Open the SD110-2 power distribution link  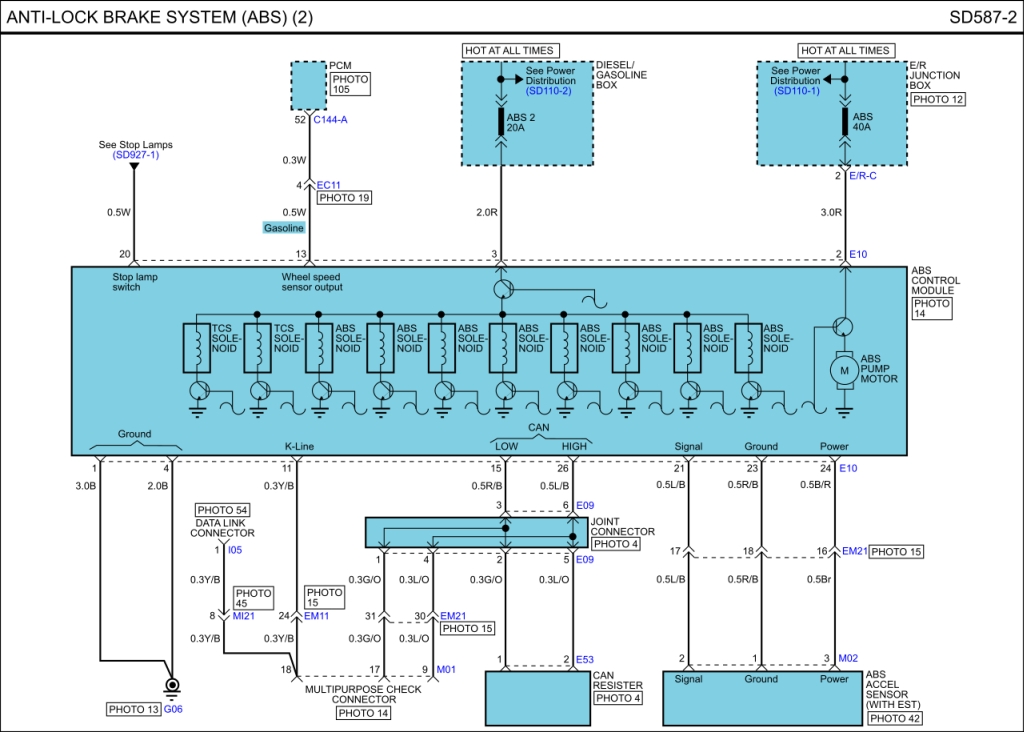click(549, 91)
